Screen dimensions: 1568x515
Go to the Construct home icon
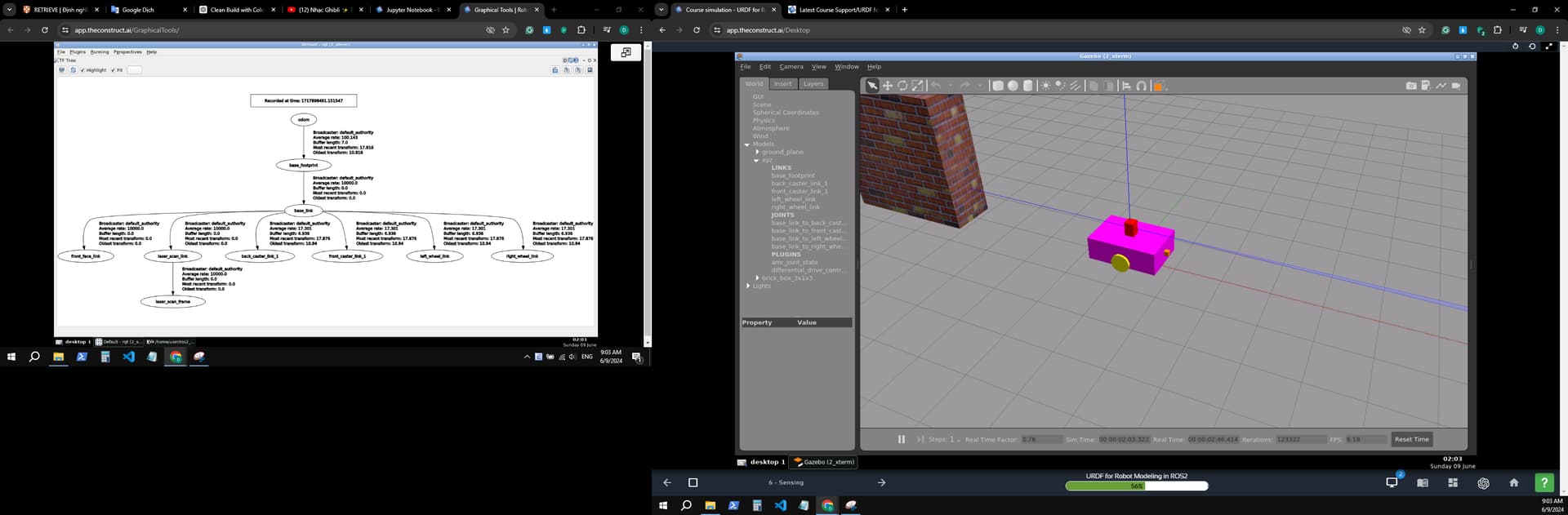coord(1513,483)
